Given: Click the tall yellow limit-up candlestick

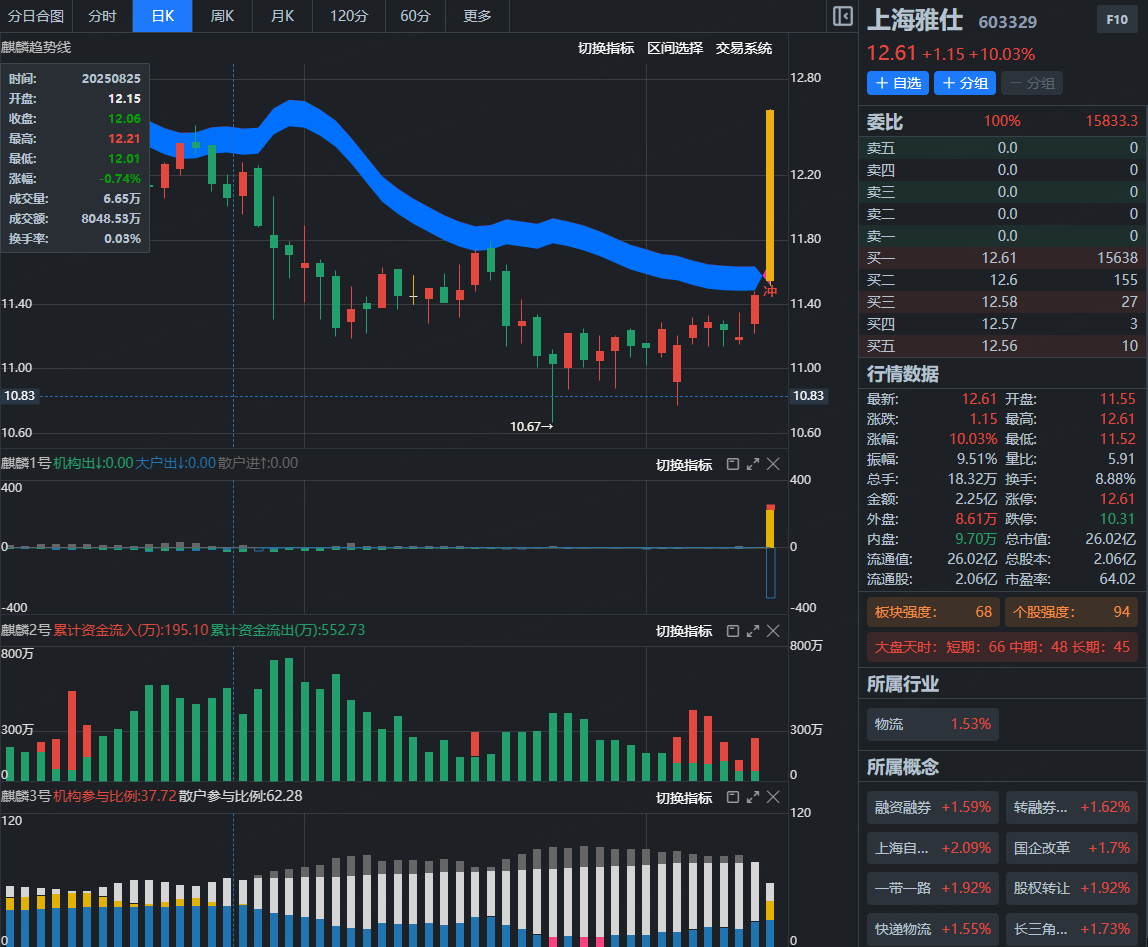Looking at the screenshot, I should click(769, 190).
